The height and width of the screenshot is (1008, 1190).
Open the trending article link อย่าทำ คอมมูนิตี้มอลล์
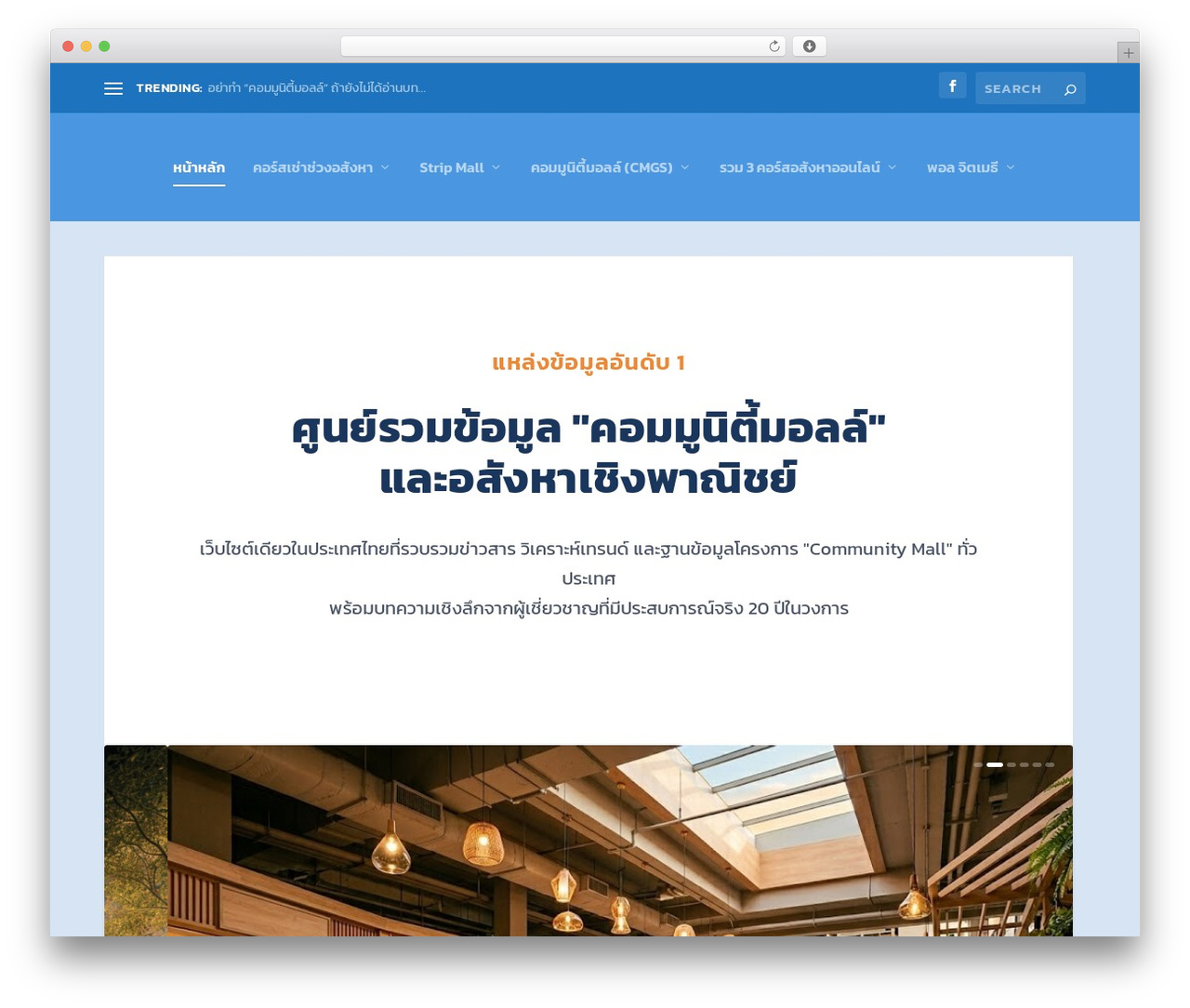point(316,88)
